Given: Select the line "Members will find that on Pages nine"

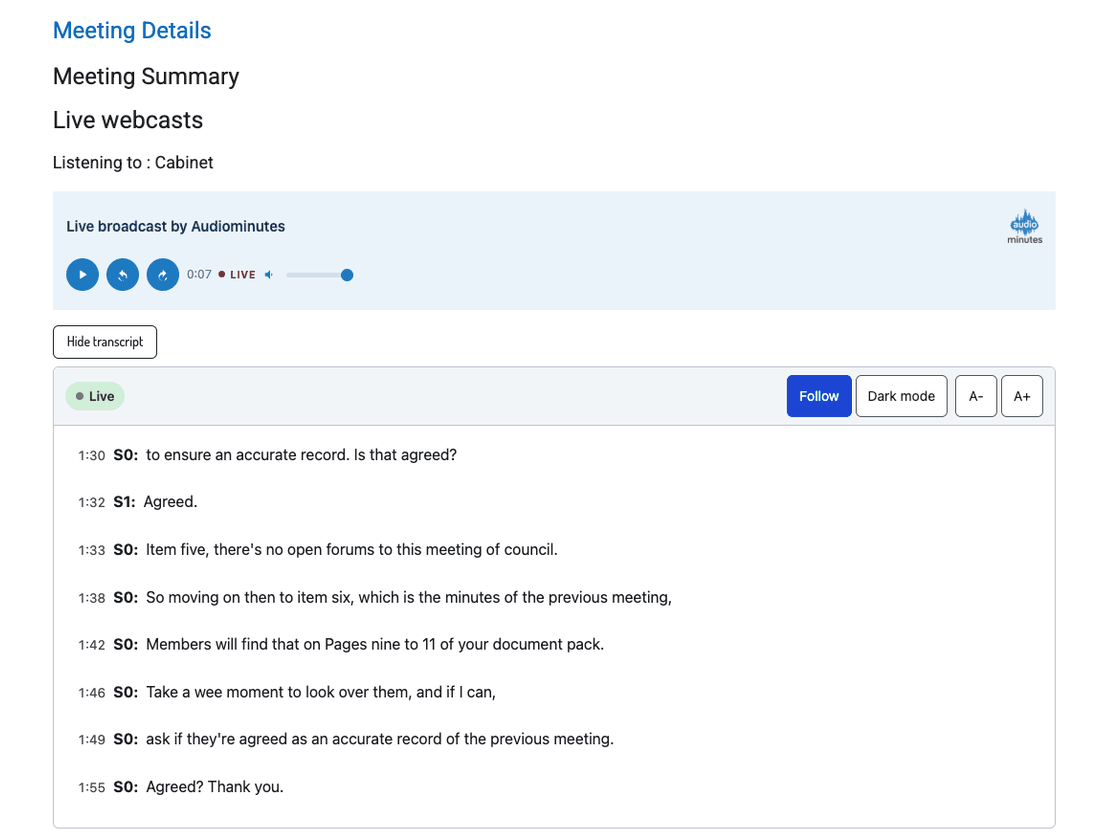Looking at the screenshot, I should point(375,644).
